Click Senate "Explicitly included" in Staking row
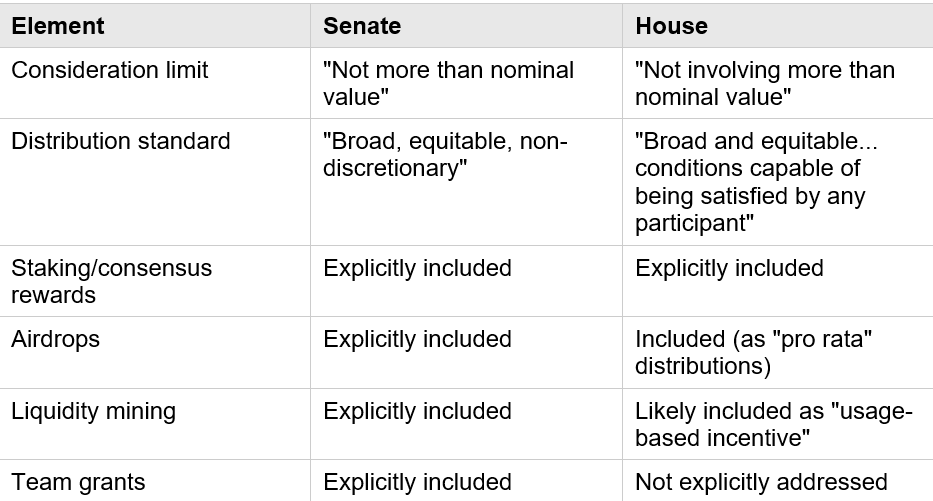The height and width of the screenshot is (501, 933). (417, 268)
